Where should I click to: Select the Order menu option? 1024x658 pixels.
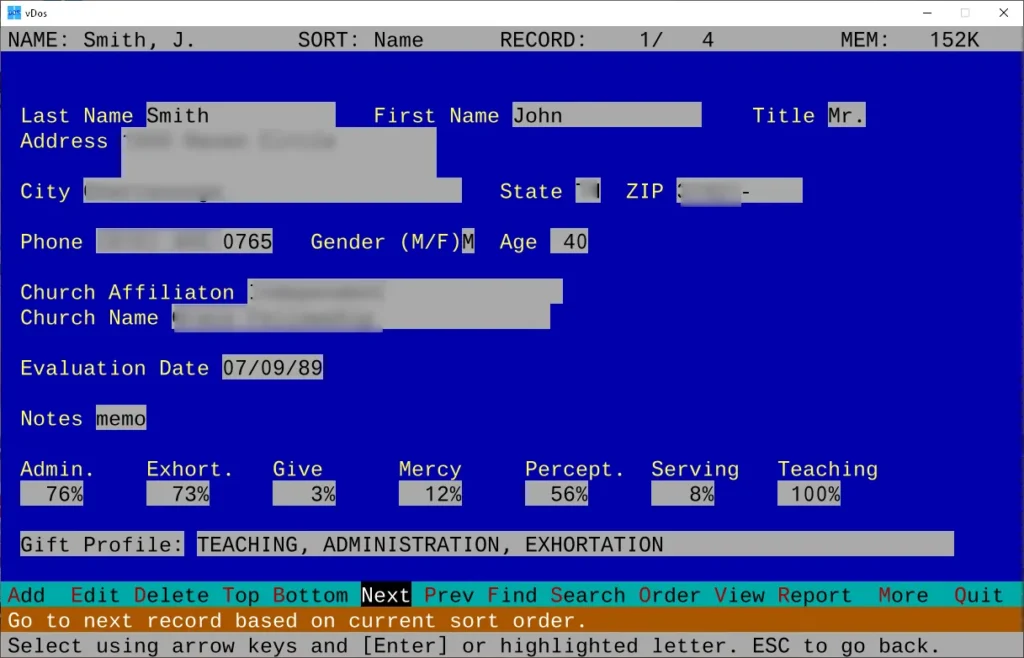670,595
